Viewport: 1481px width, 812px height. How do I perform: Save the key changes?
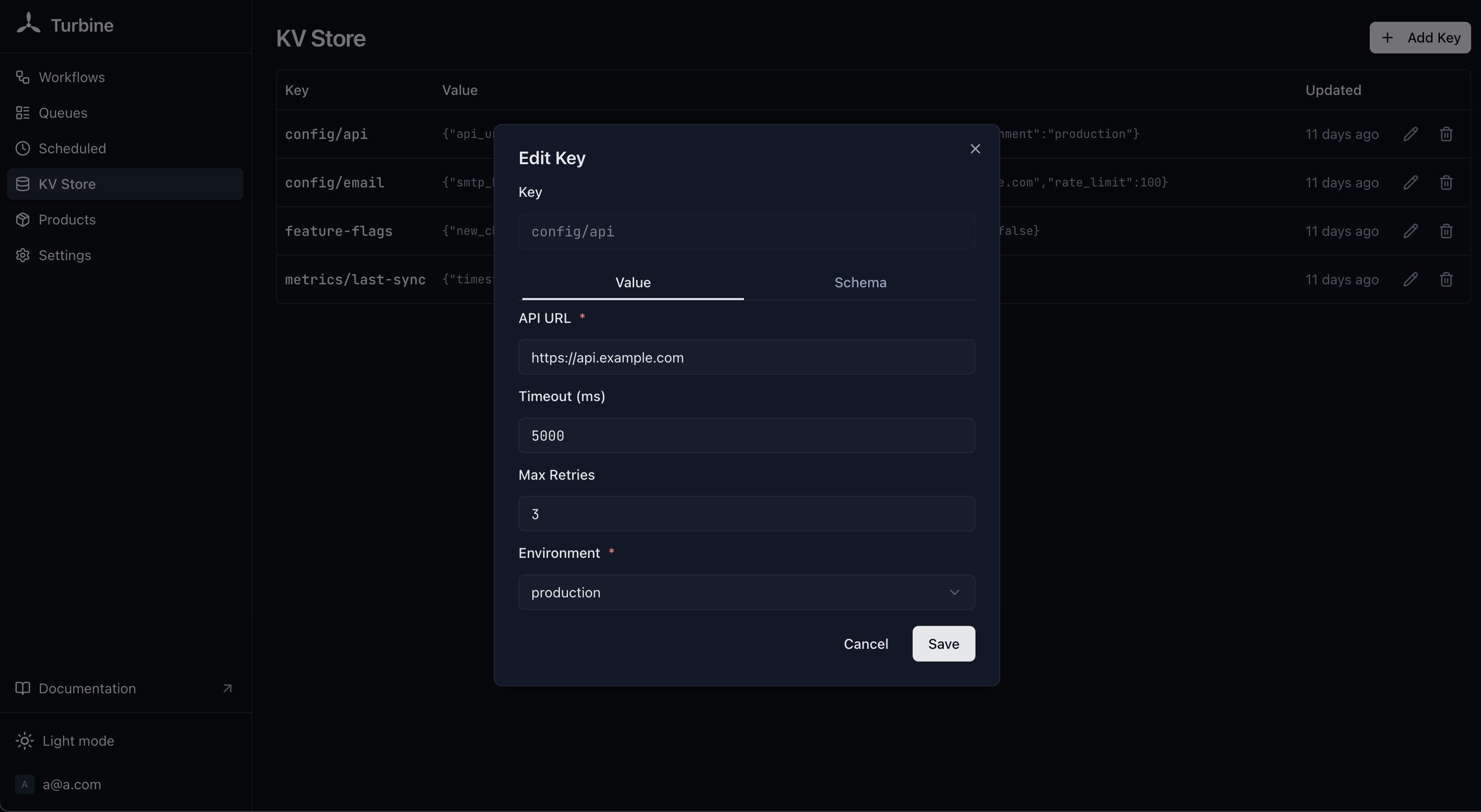pyautogui.click(x=943, y=644)
